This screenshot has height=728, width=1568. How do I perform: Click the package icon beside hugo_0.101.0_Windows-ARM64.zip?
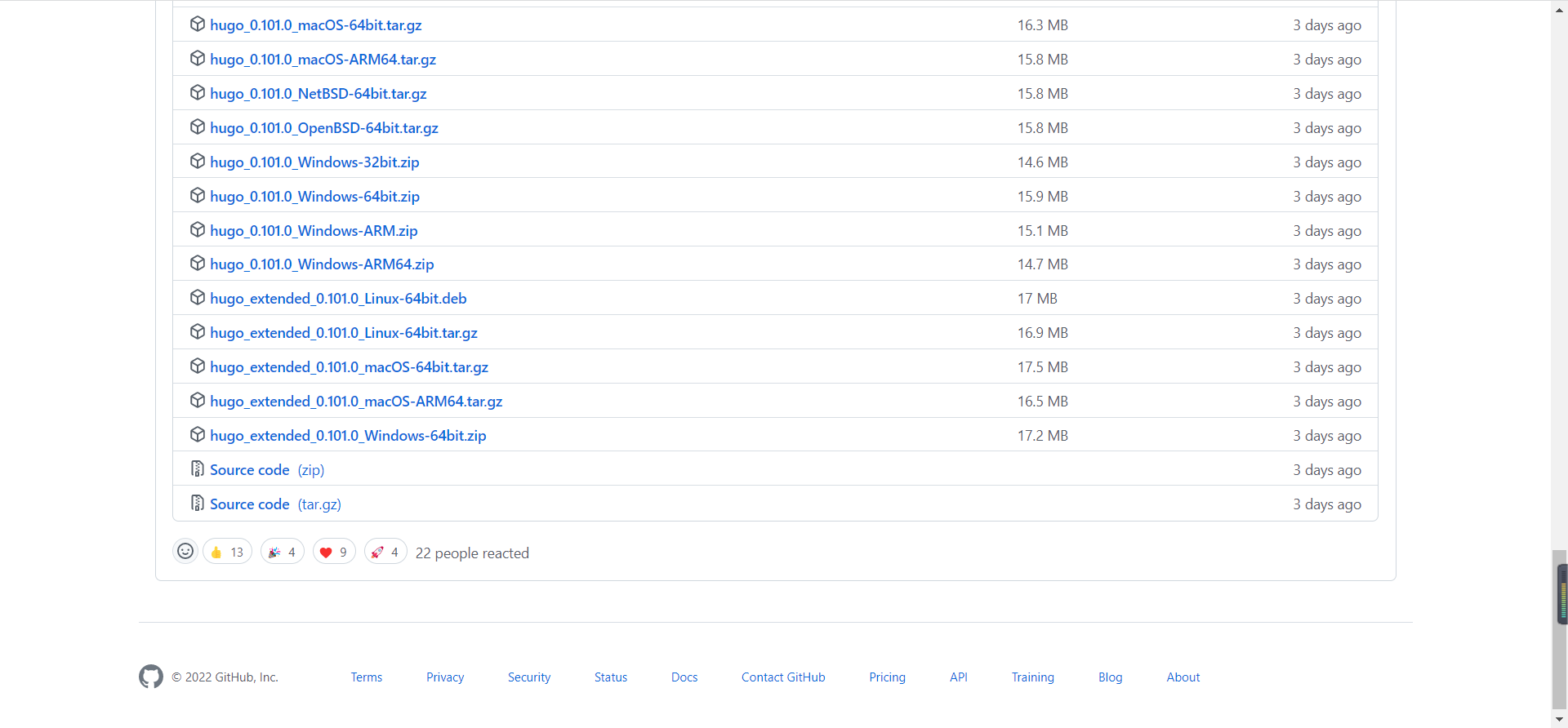coord(197,264)
